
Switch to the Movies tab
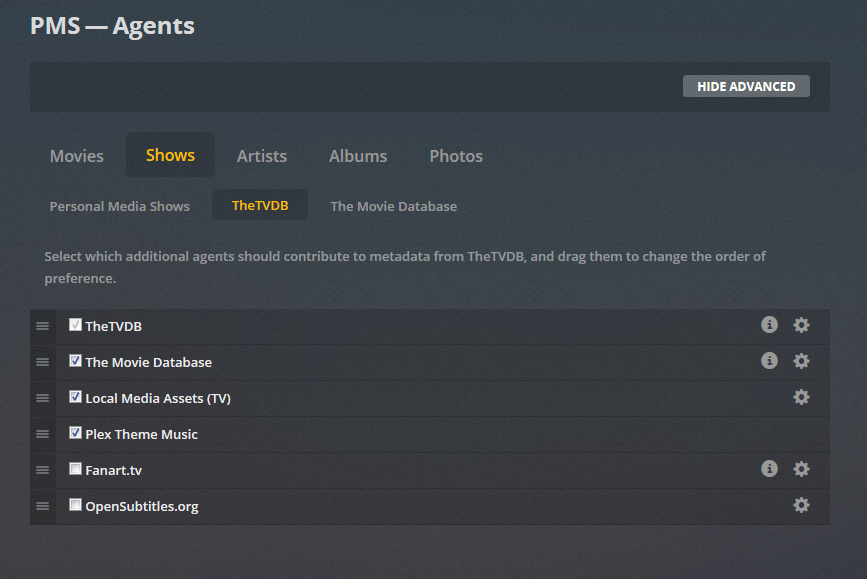click(77, 156)
